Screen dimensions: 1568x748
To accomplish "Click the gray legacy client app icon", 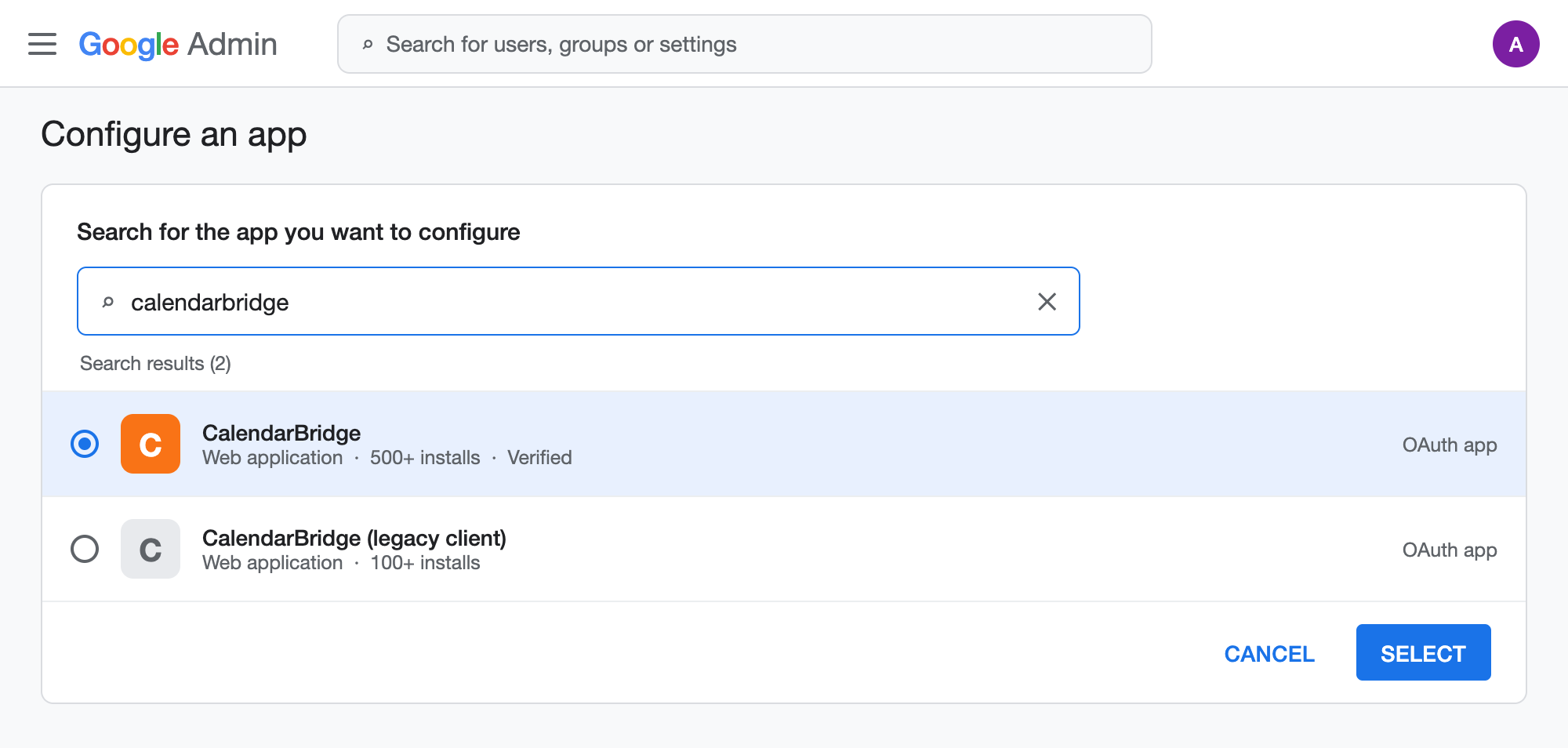I will click(151, 549).
